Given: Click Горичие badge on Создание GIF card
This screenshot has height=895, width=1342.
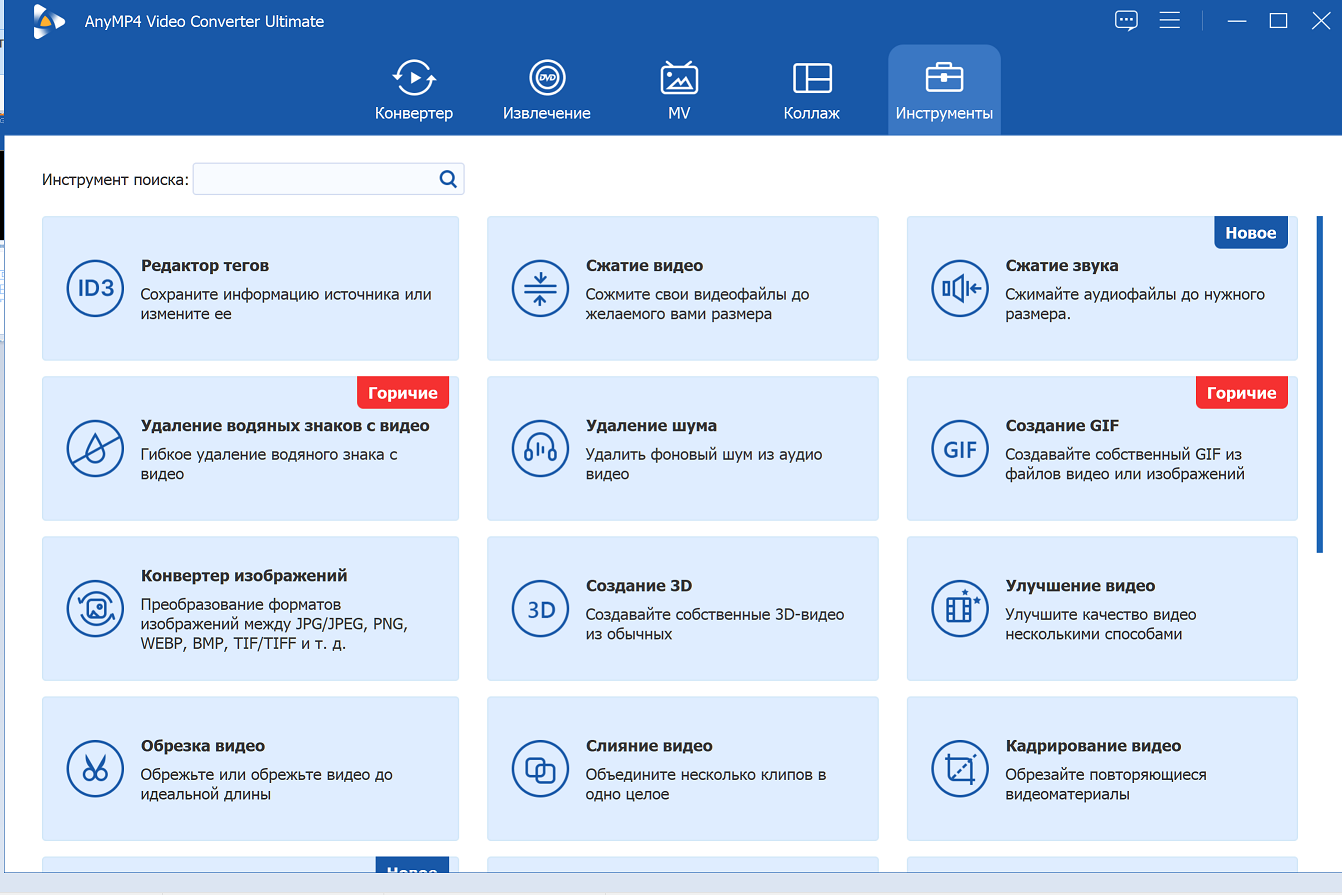Looking at the screenshot, I should (x=1242, y=393).
